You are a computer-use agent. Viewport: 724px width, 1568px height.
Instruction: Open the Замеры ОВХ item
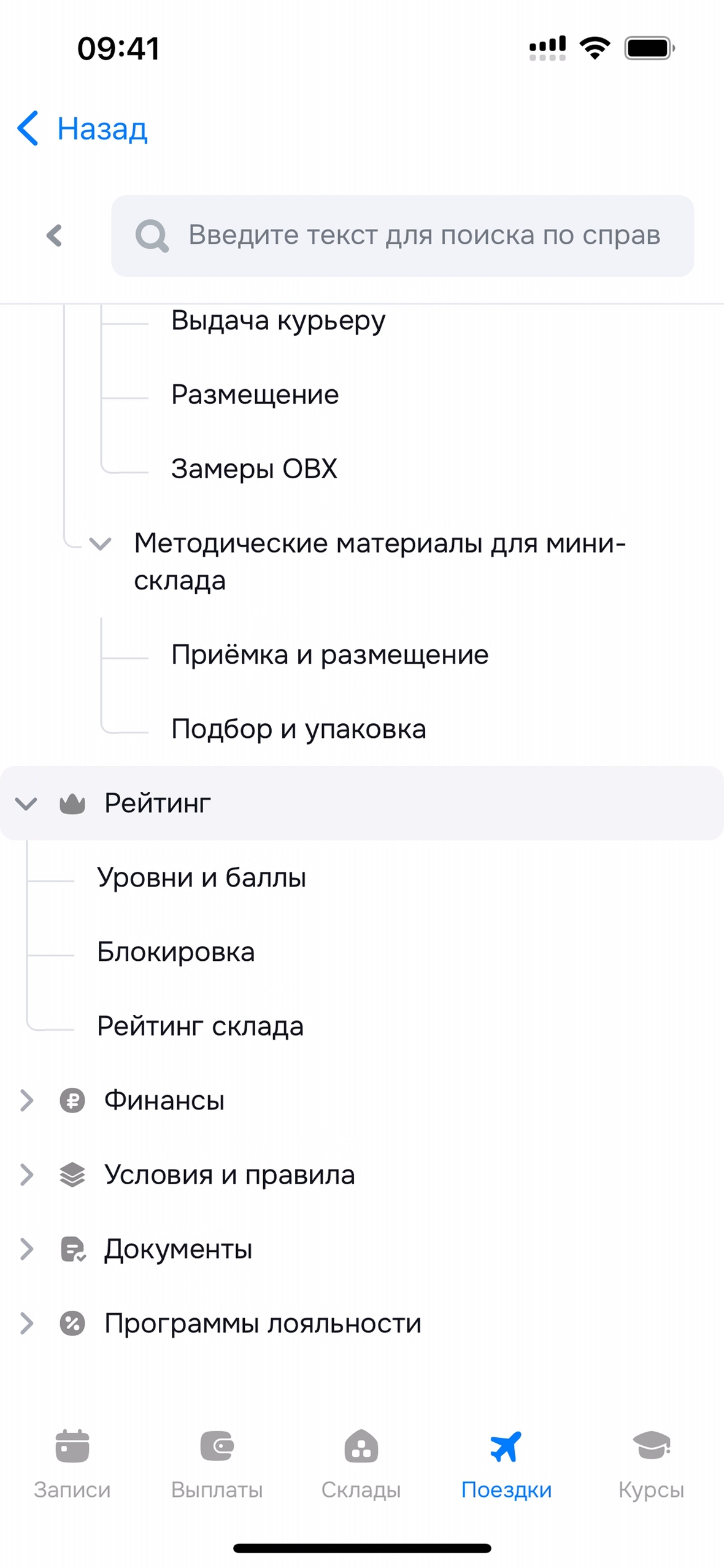pyautogui.click(x=254, y=468)
